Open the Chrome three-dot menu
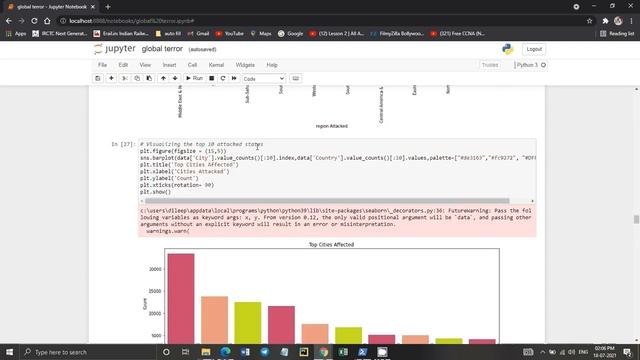 coord(631,21)
